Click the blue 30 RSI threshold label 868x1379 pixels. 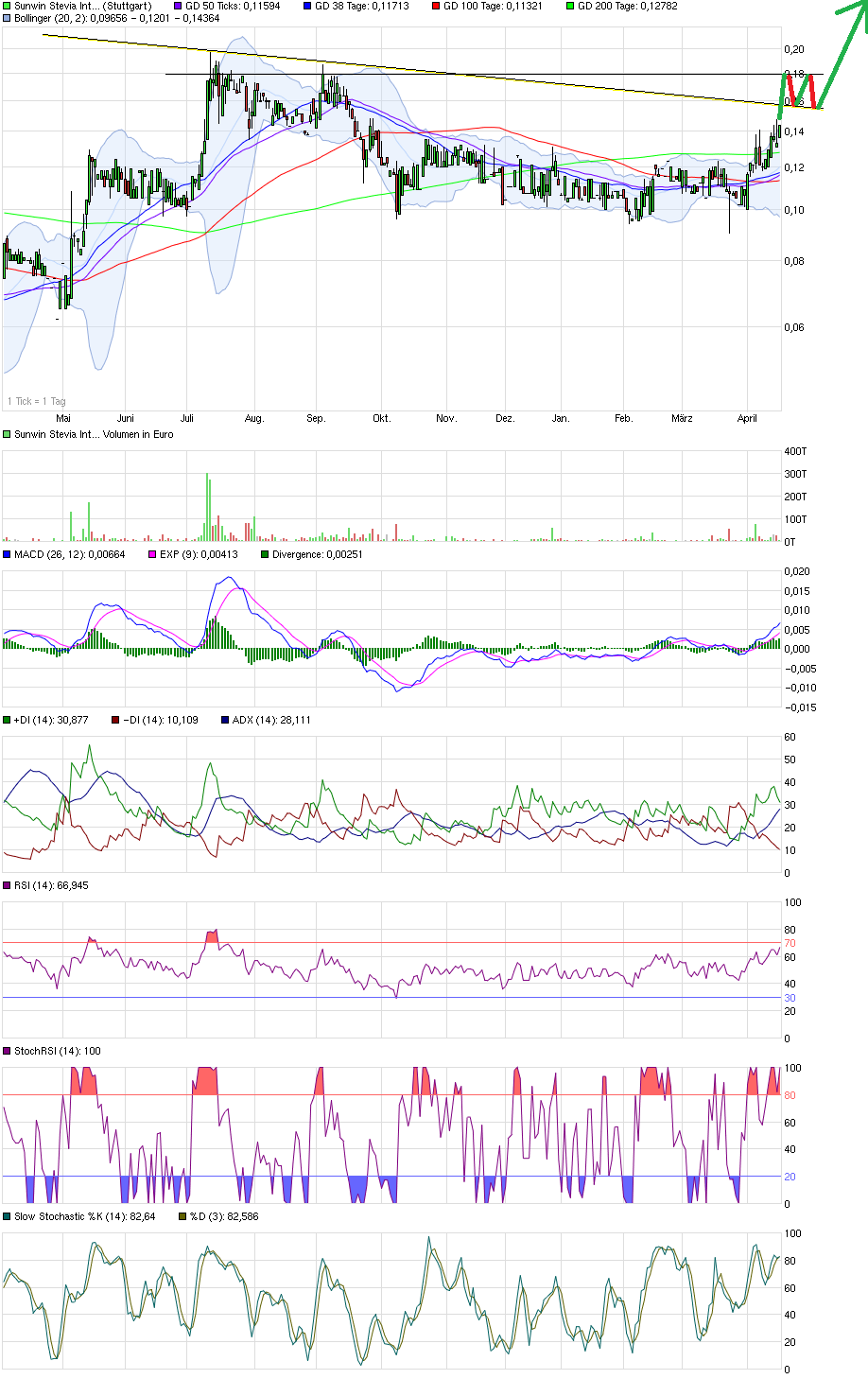click(790, 998)
